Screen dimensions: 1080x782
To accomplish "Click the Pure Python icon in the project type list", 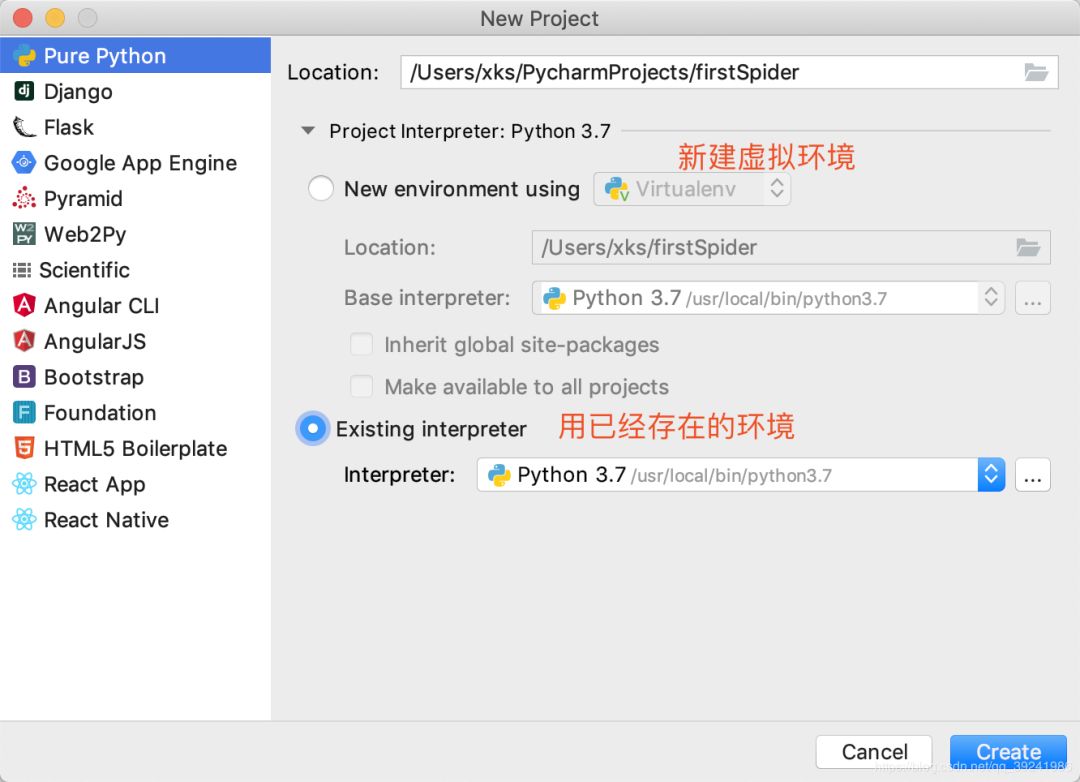I will point(24,56).
